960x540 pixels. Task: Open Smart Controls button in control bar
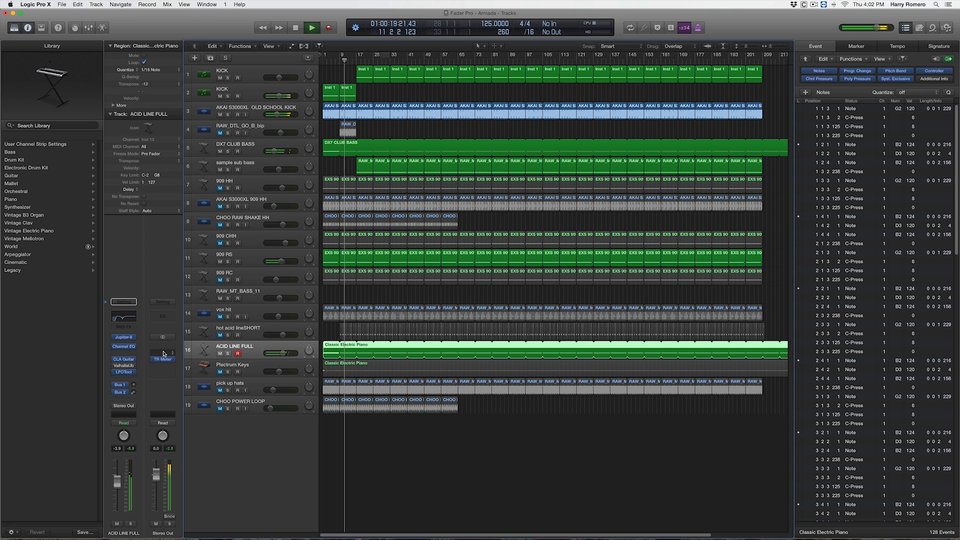click(x=75, y=28)
